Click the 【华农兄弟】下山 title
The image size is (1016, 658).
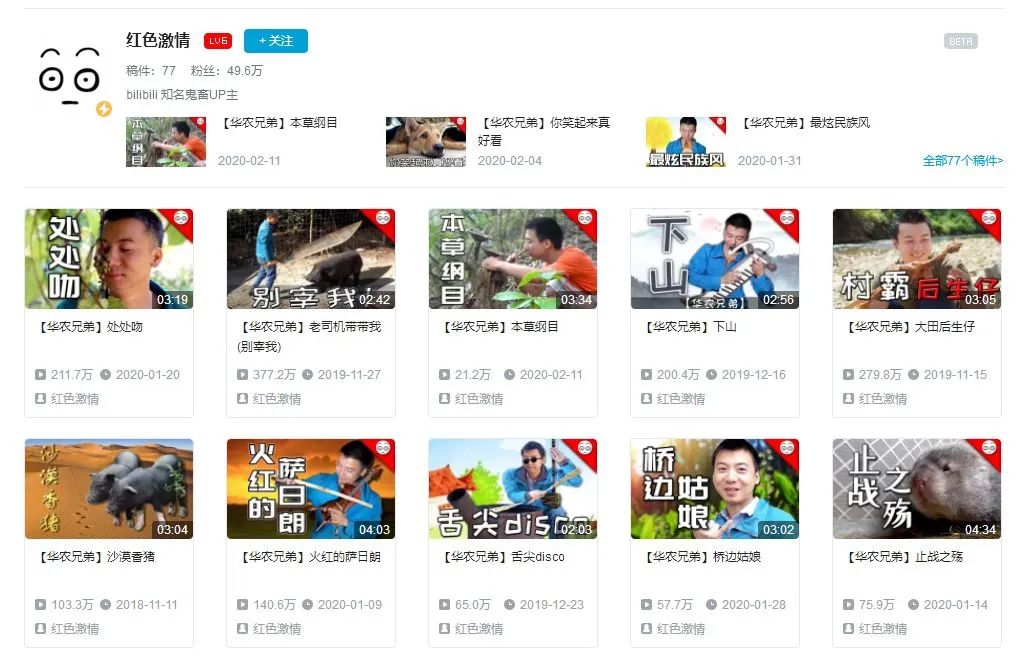click(689, 327)
